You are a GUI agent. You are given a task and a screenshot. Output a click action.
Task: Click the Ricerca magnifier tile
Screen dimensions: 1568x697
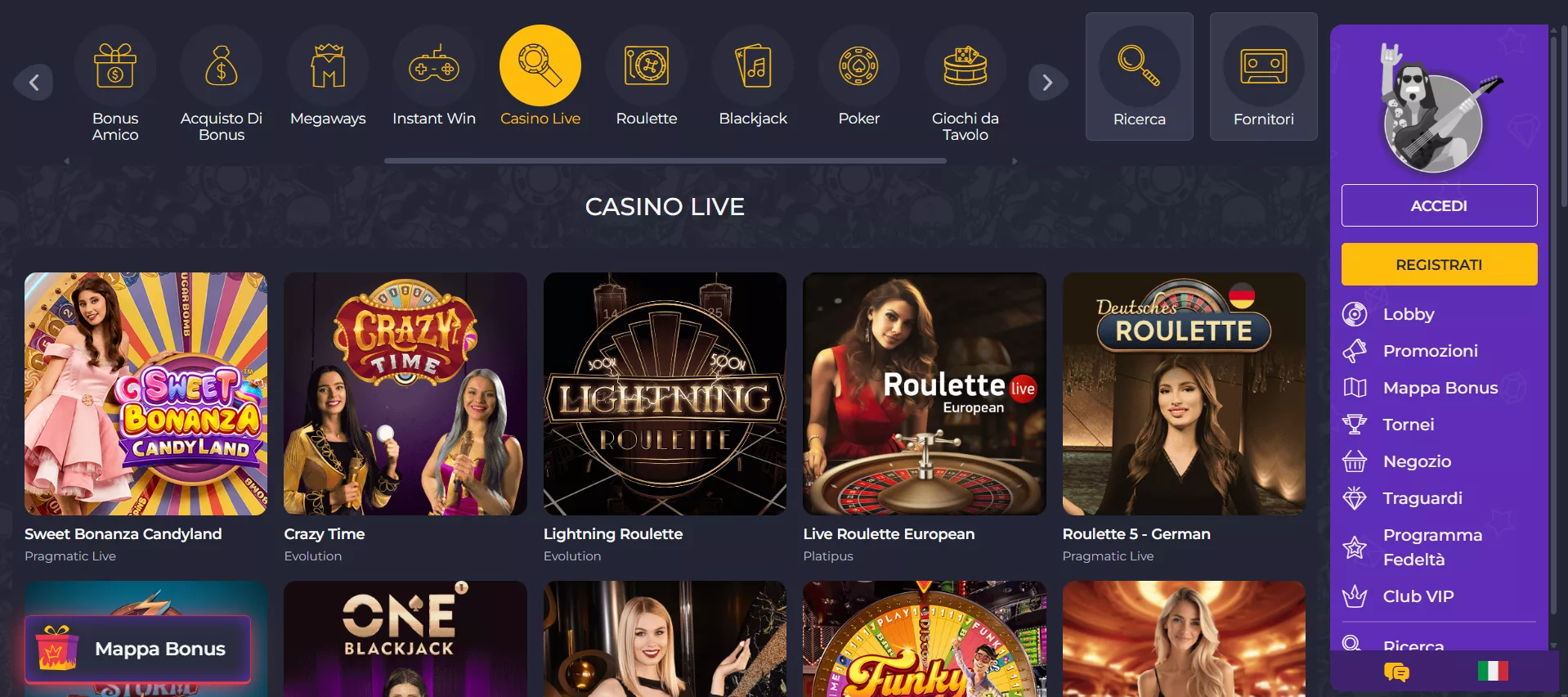[1140, 77]
